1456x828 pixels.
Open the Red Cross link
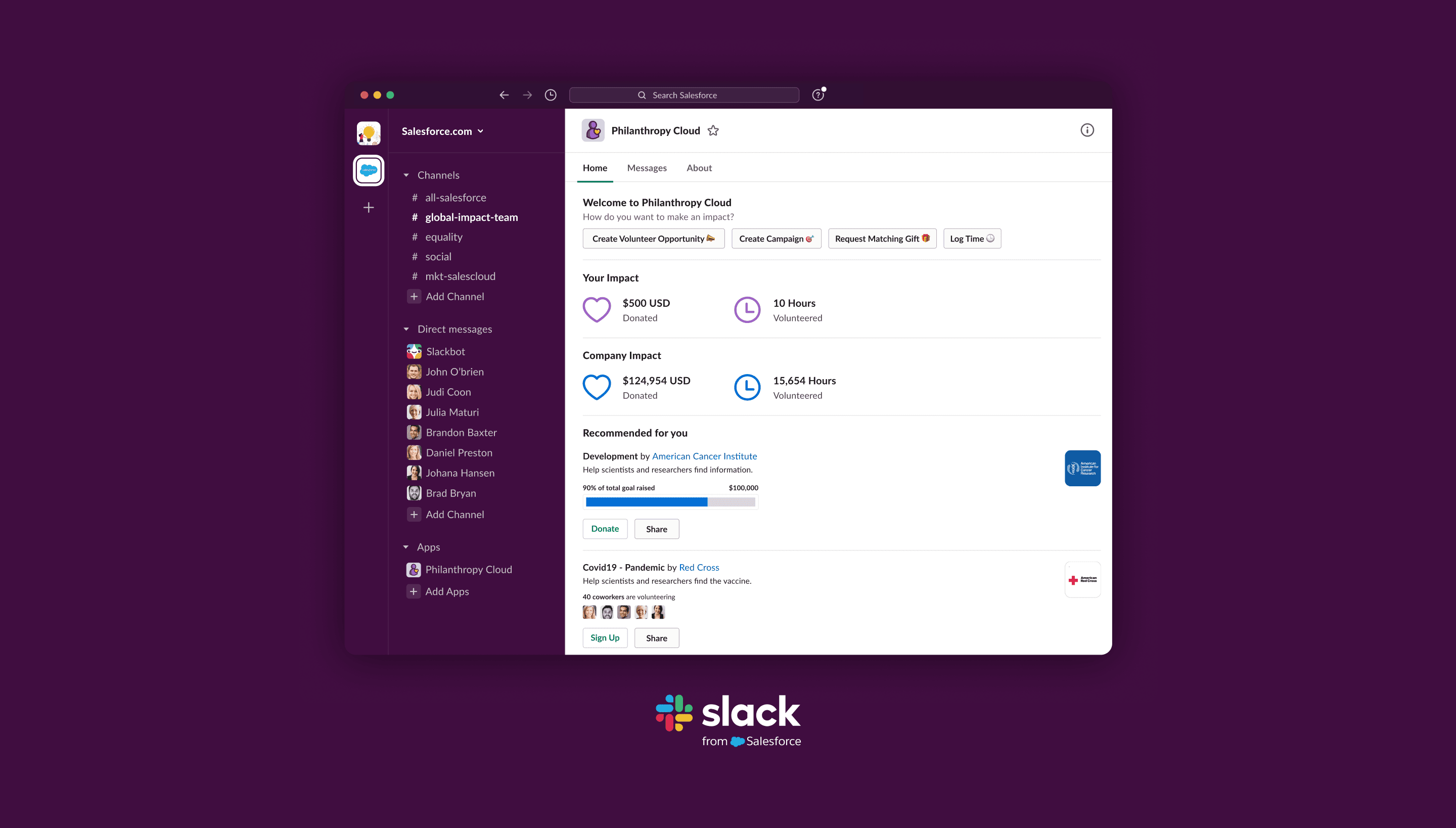click(x=699, y=567)
